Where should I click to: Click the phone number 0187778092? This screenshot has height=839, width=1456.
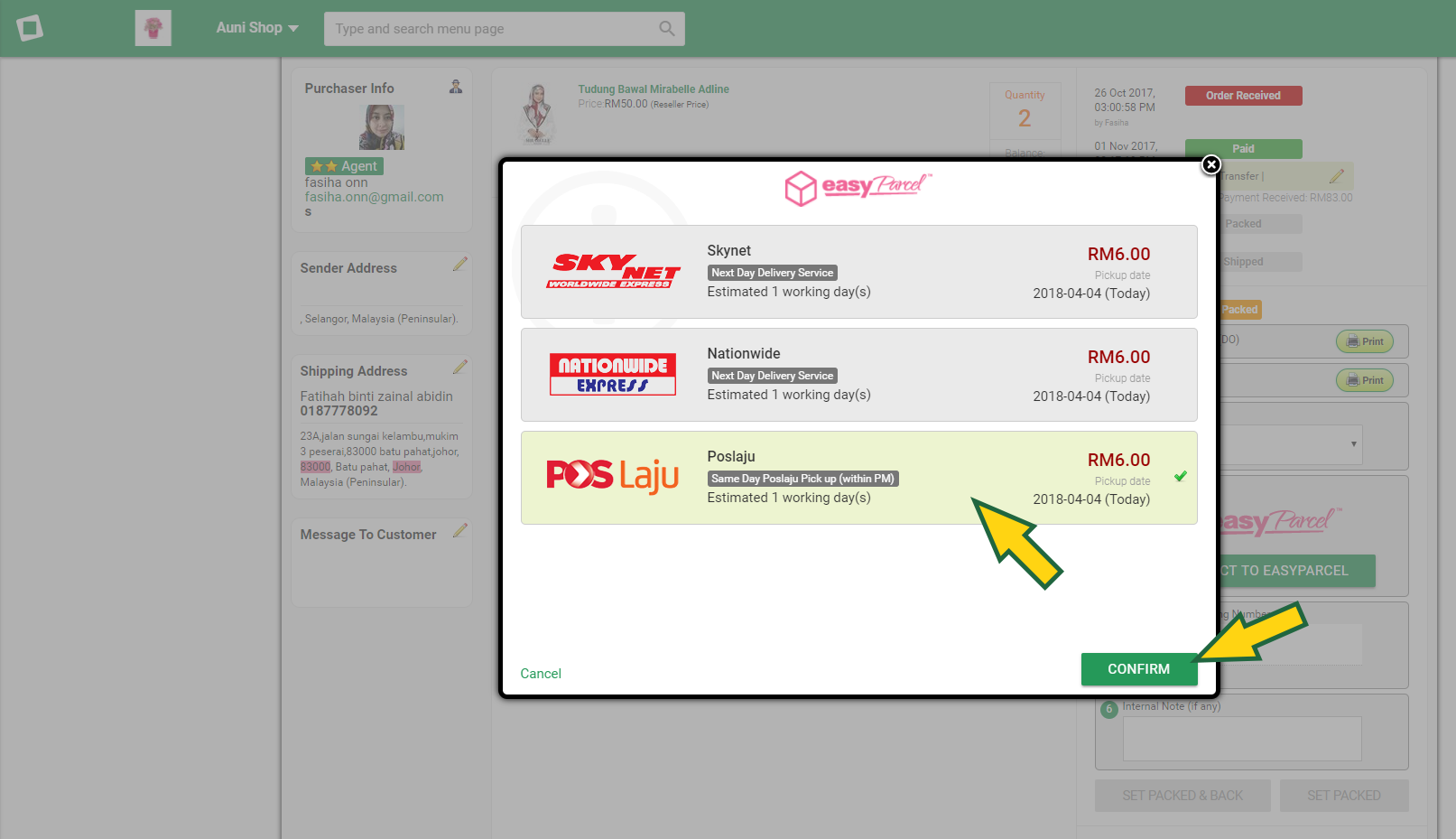(x=339, y=411)
